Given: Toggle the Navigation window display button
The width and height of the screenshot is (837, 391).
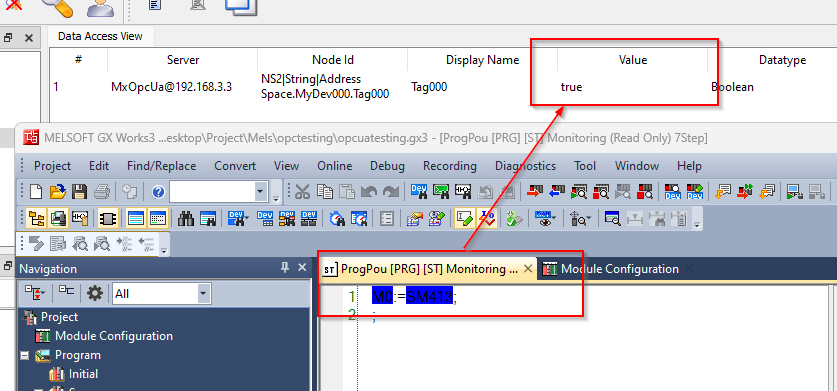Looking at the screenshot, I should tap(36, 218).
